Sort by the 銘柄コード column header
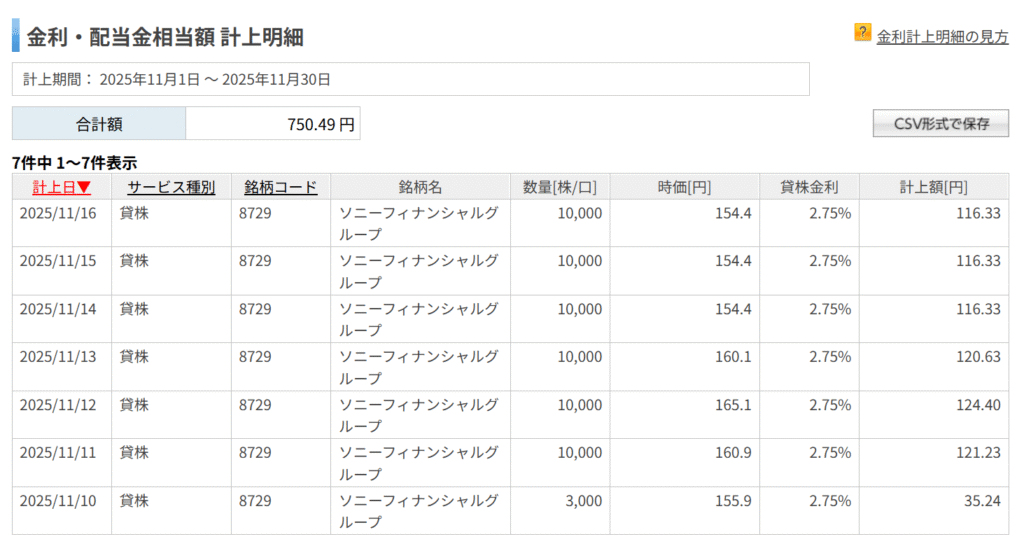 281,187
